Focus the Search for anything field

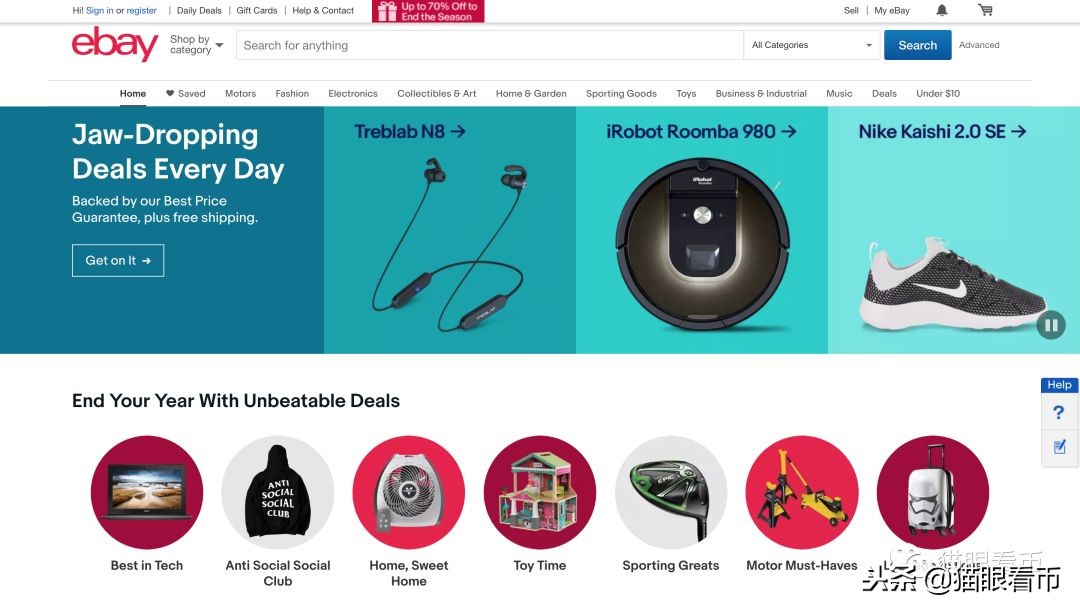(490, 45)
